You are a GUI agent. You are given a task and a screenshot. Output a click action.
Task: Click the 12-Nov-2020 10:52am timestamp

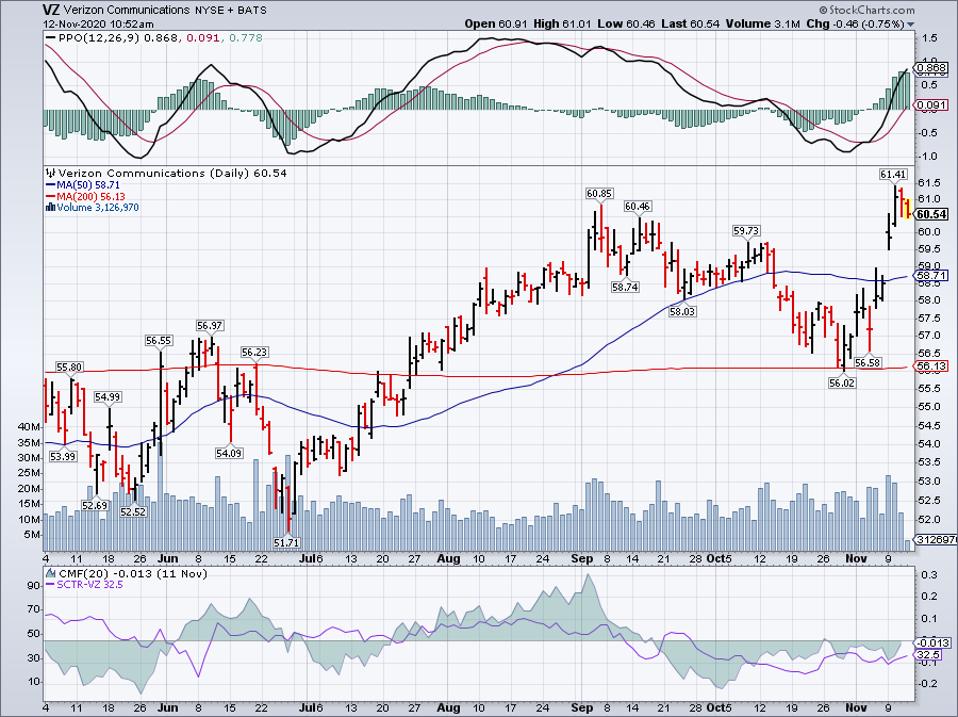pos(98,24)
